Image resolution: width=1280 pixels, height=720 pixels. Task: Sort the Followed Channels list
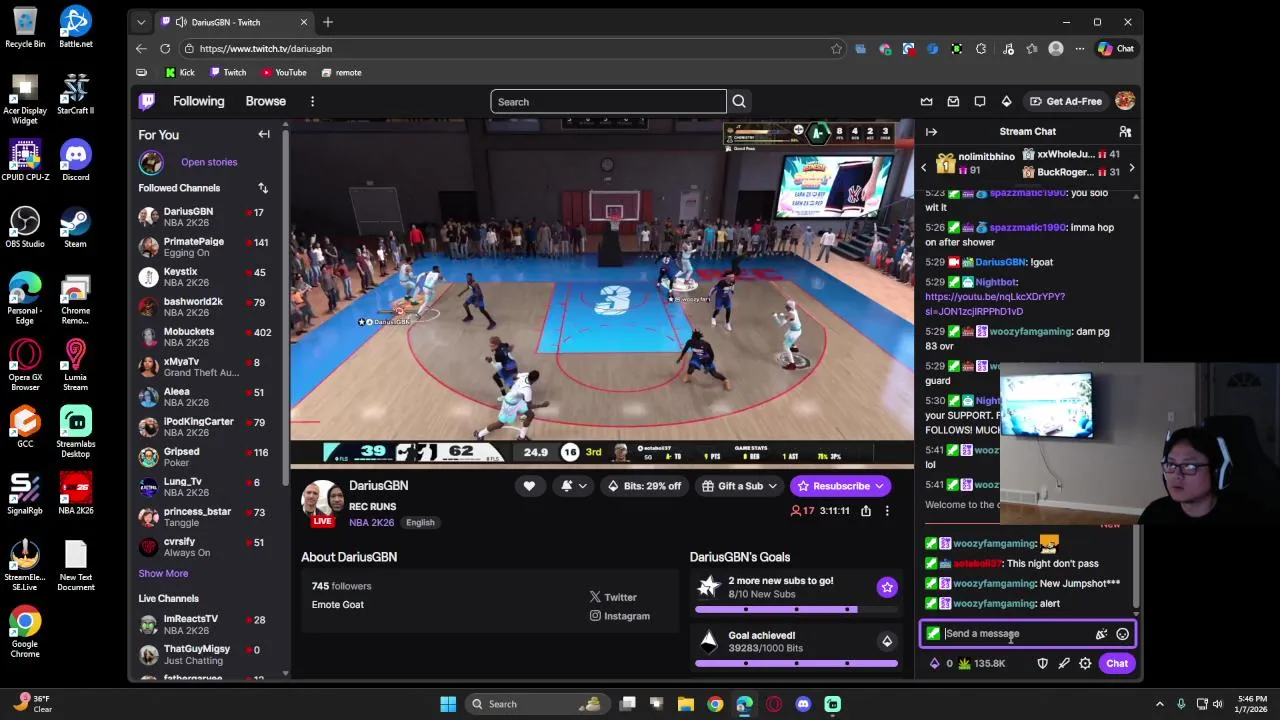point(263,188)
